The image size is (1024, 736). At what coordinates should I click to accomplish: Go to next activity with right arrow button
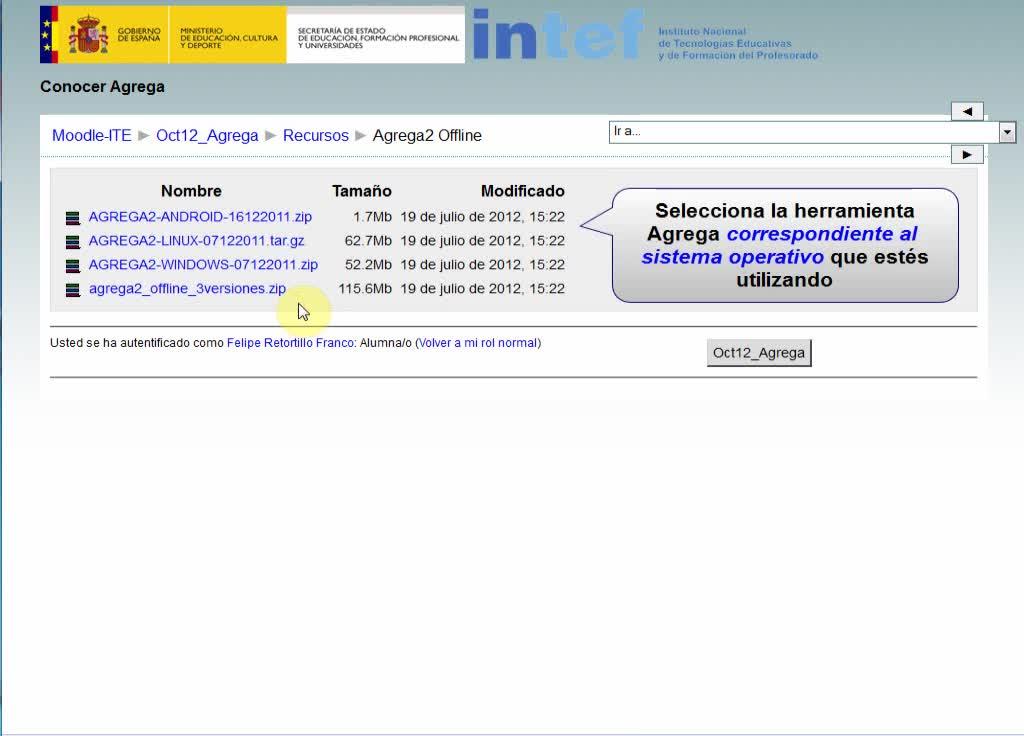[x=967, y=155]
